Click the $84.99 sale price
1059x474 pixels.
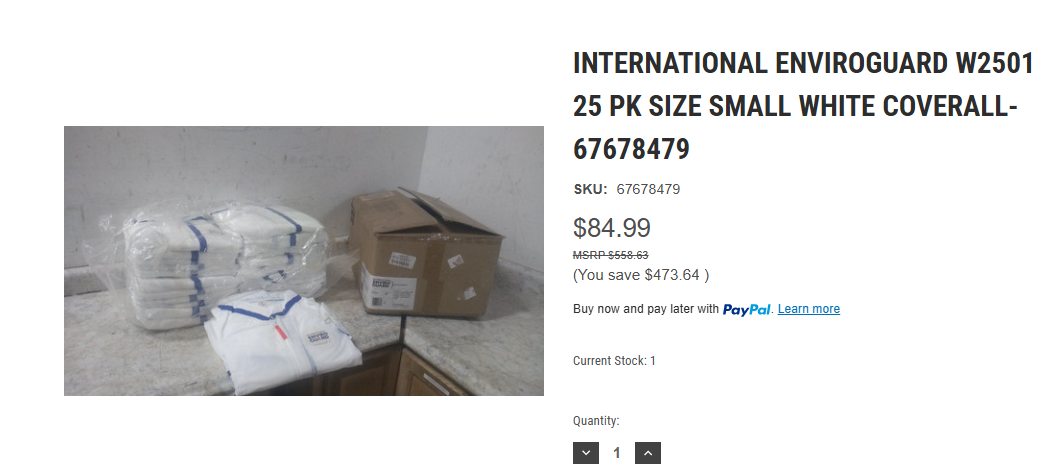[x=611, y=228]
